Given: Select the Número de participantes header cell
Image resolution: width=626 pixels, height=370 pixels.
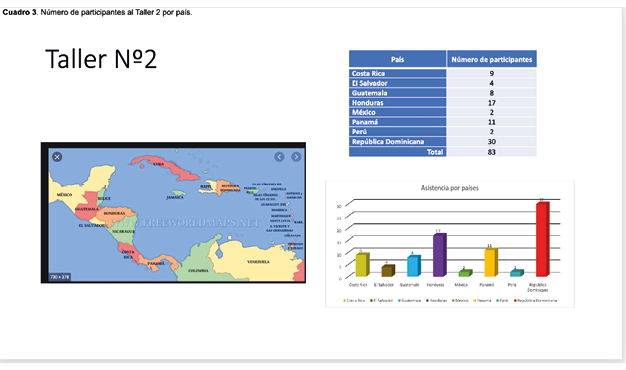Looking at the screenshot, I should [492, 59].
